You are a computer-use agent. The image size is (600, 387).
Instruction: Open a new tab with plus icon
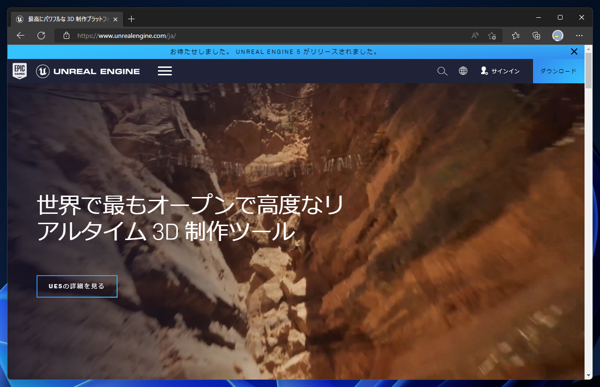point(131,19)
